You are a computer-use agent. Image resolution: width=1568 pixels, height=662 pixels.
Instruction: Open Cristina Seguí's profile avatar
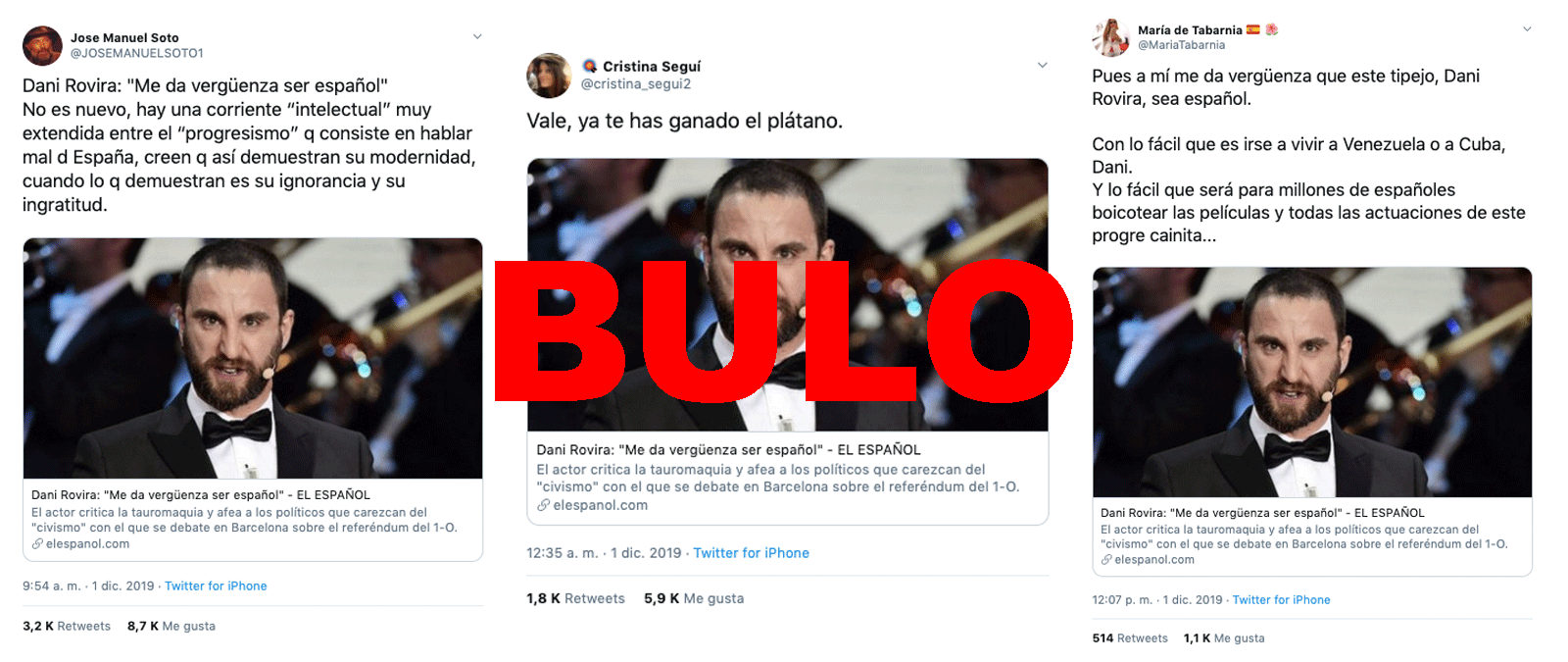549,76
